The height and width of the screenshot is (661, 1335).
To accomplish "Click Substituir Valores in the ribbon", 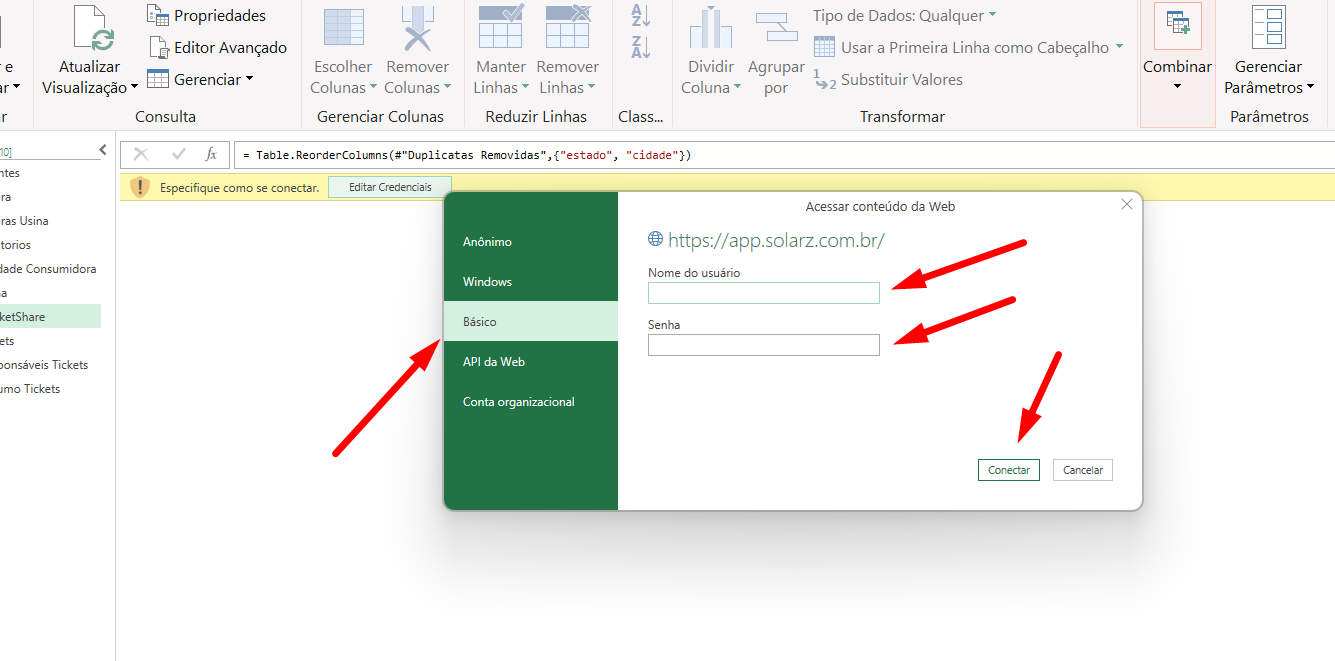I will [x=889, y=80].
